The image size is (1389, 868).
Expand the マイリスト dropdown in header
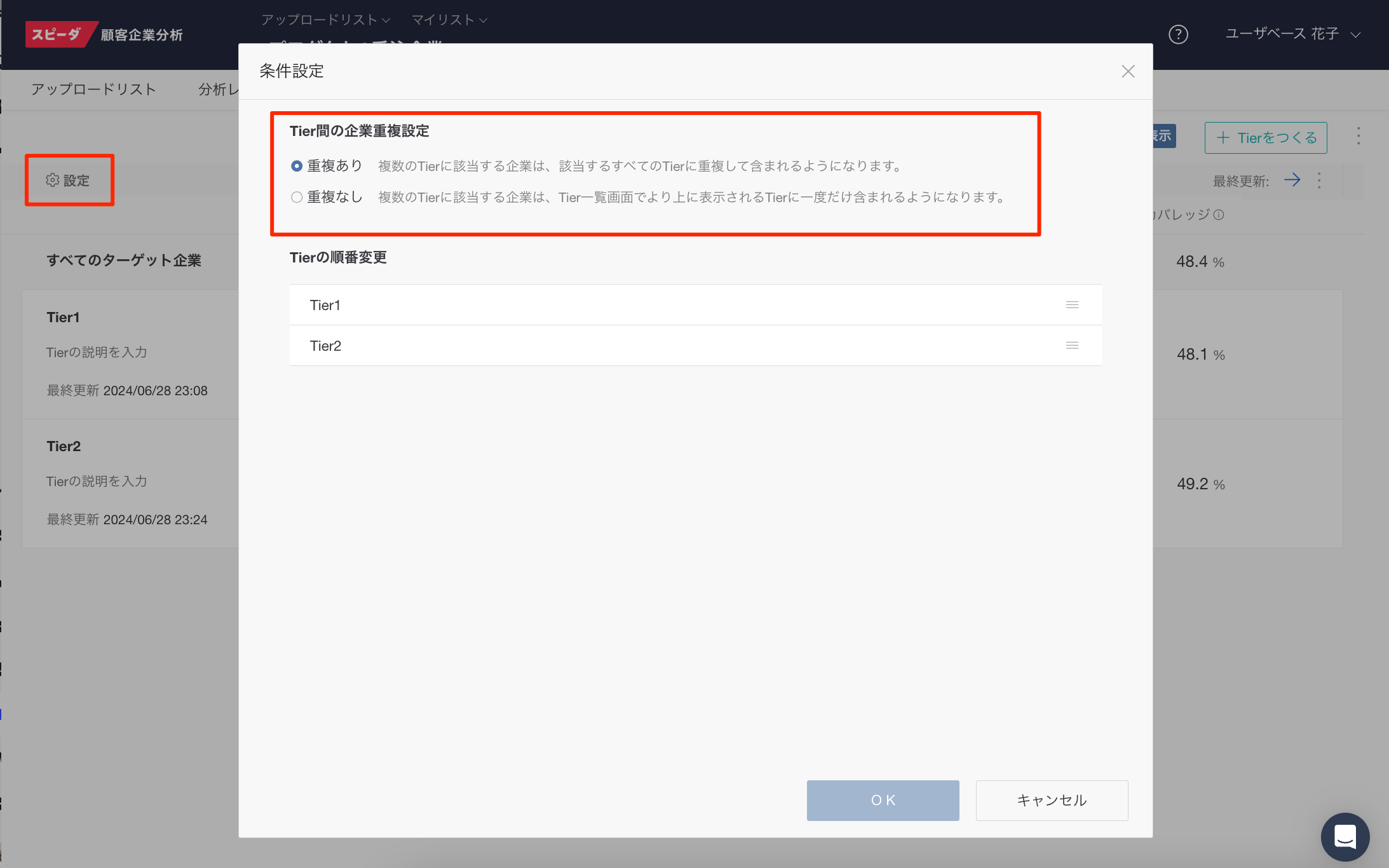tap(449, 20)
